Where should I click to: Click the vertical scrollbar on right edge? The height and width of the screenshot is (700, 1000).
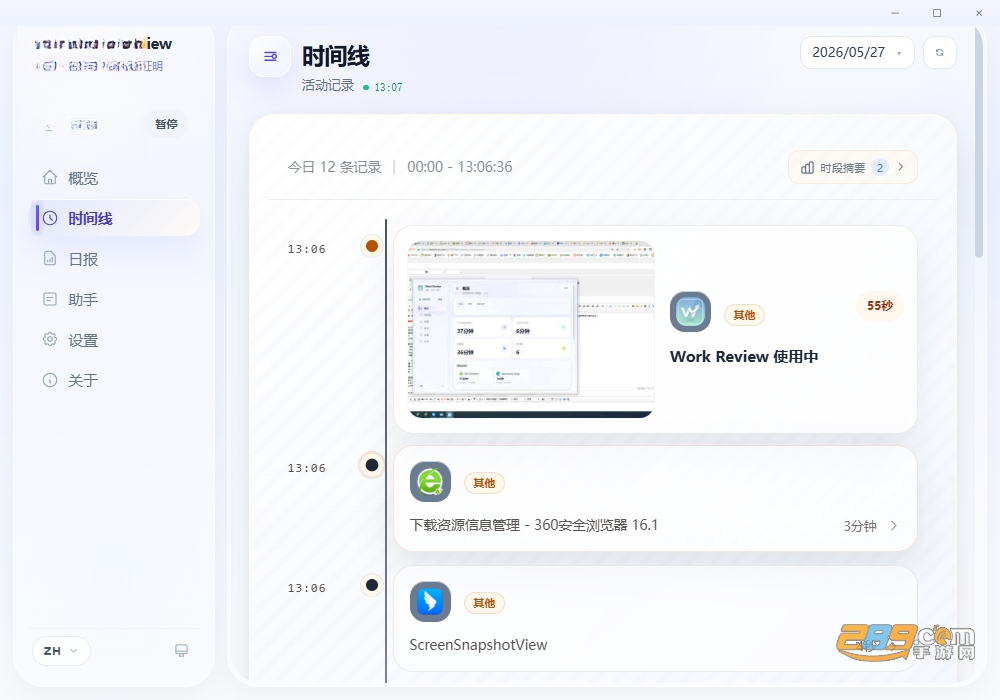pyautogui.click(x=978, y=142)
